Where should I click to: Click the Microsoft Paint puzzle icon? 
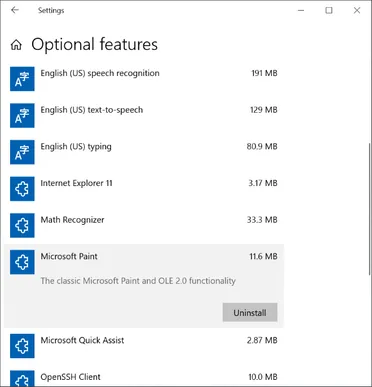22,262
